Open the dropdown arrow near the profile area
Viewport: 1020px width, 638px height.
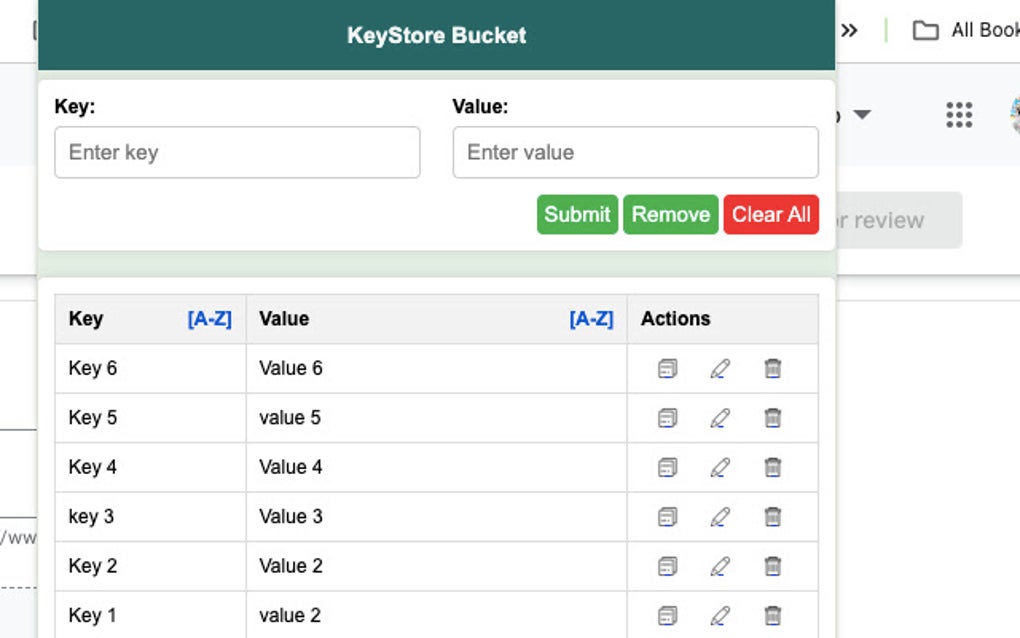(x=862, y=116)
